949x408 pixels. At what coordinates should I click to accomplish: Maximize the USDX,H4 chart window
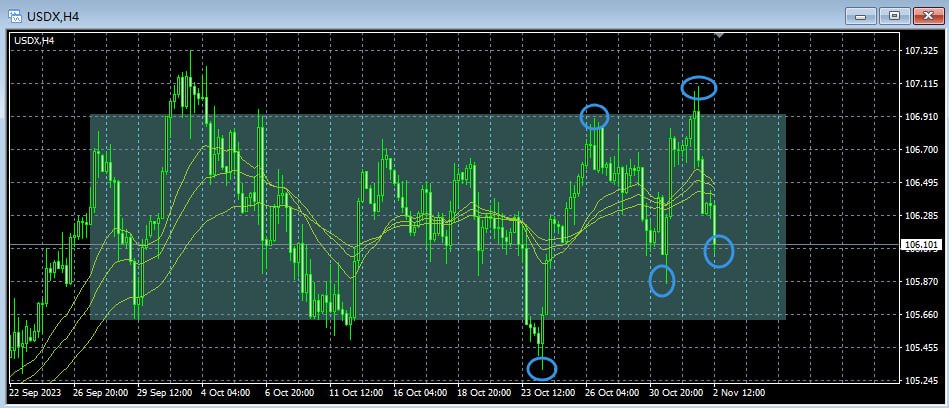(x=894, y=15)
